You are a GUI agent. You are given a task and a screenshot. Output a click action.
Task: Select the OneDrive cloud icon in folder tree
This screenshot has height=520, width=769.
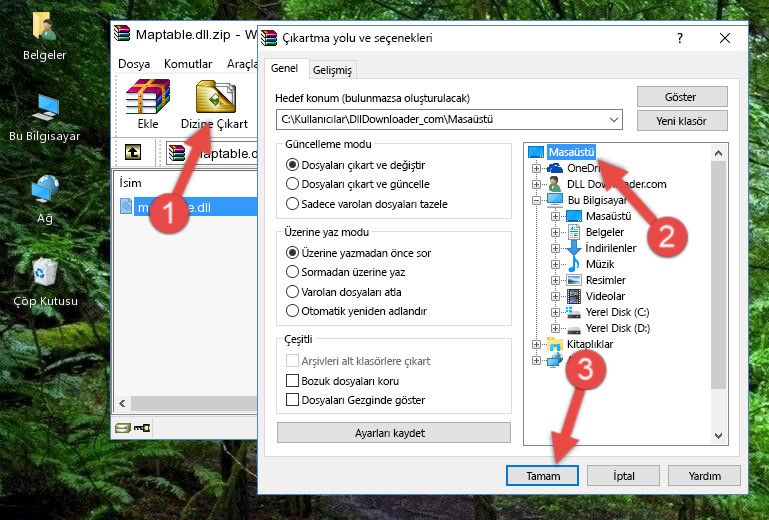click(555, 168)
